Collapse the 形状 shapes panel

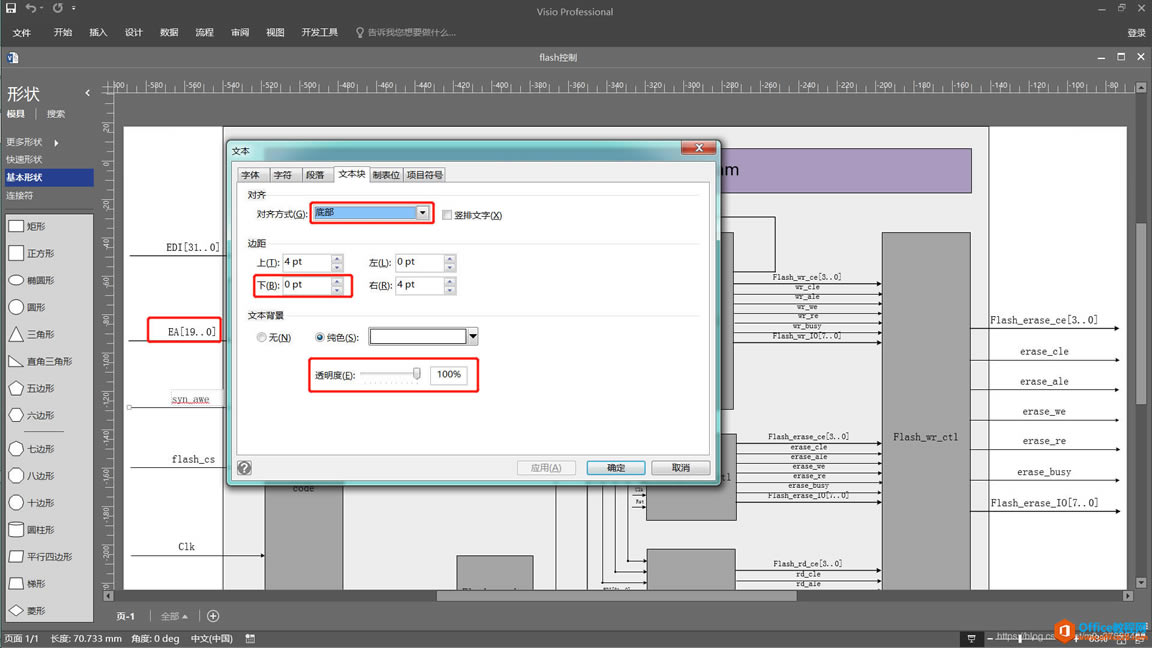tap(87, 93)
